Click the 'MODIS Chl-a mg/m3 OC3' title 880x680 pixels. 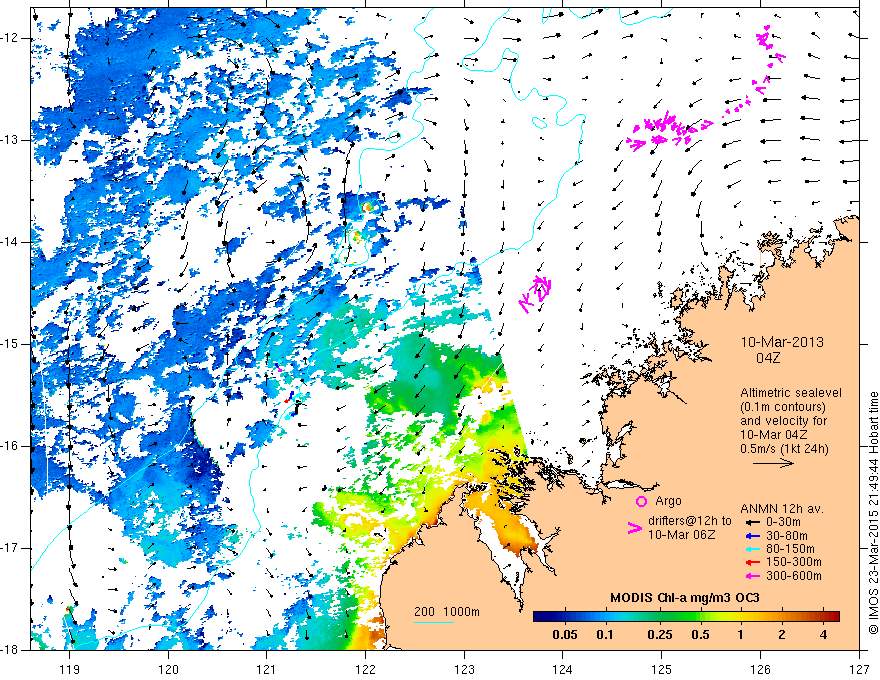685,598
